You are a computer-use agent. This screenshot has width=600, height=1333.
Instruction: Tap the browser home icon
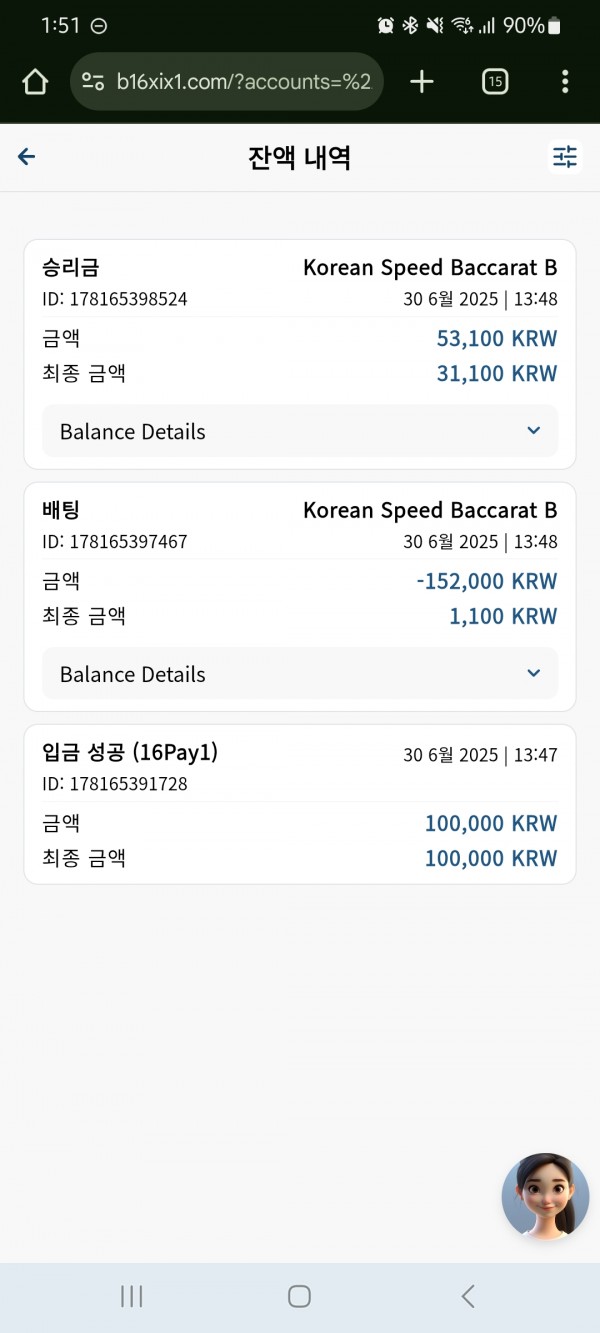click(35, 82)
